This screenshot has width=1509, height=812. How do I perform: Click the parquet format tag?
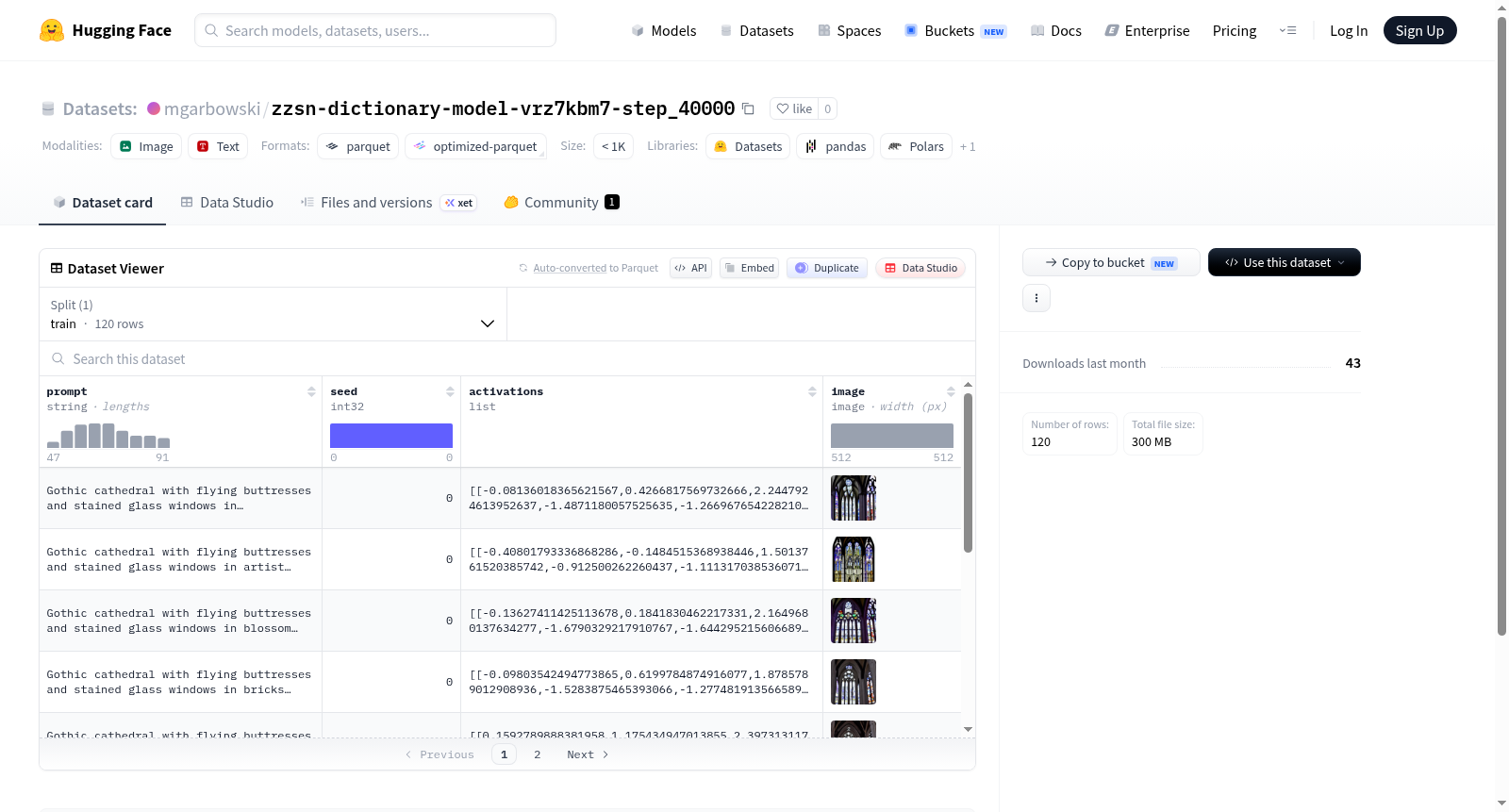pos(357,146)
